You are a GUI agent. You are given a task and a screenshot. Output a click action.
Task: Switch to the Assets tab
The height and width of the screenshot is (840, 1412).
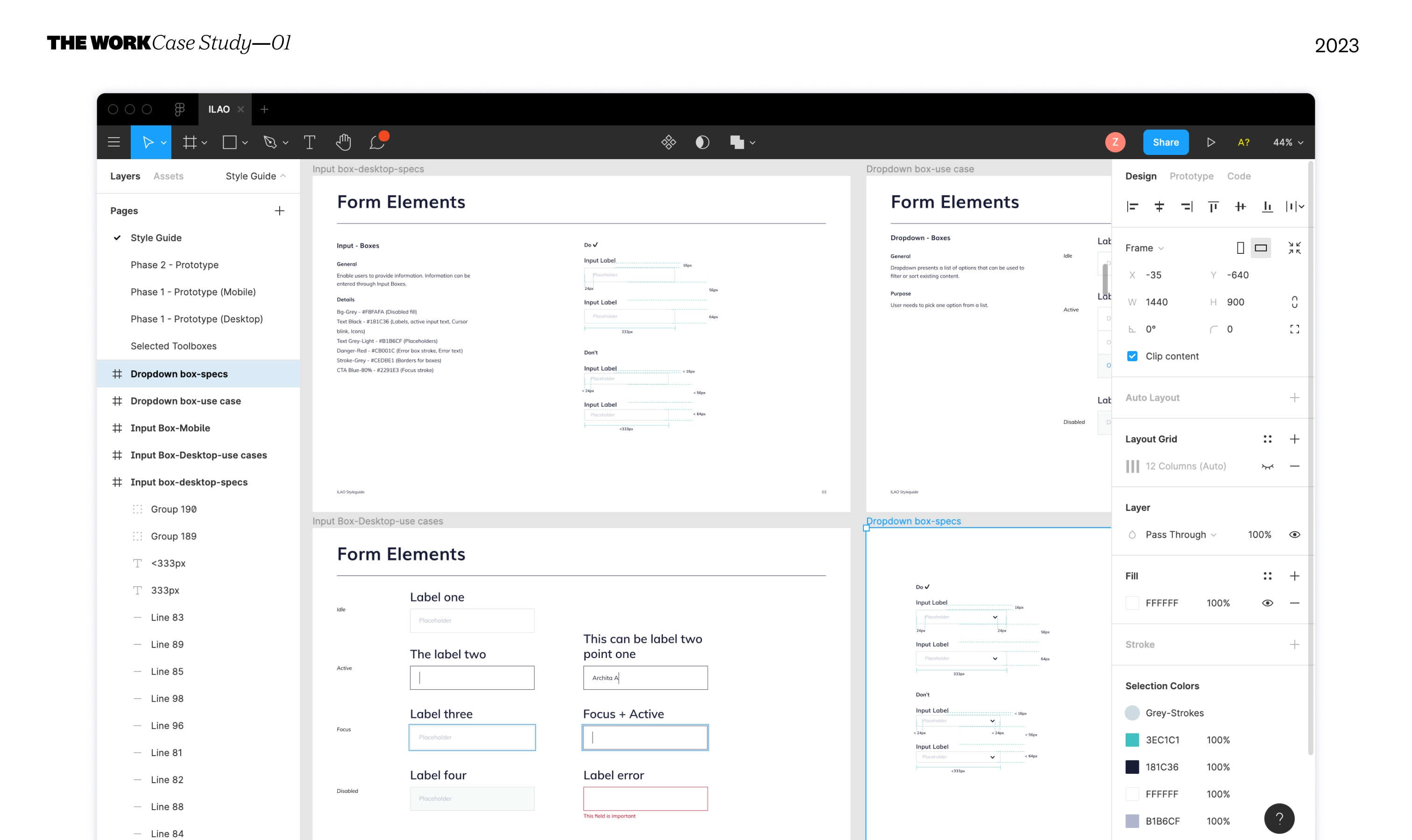pos(168,176)
